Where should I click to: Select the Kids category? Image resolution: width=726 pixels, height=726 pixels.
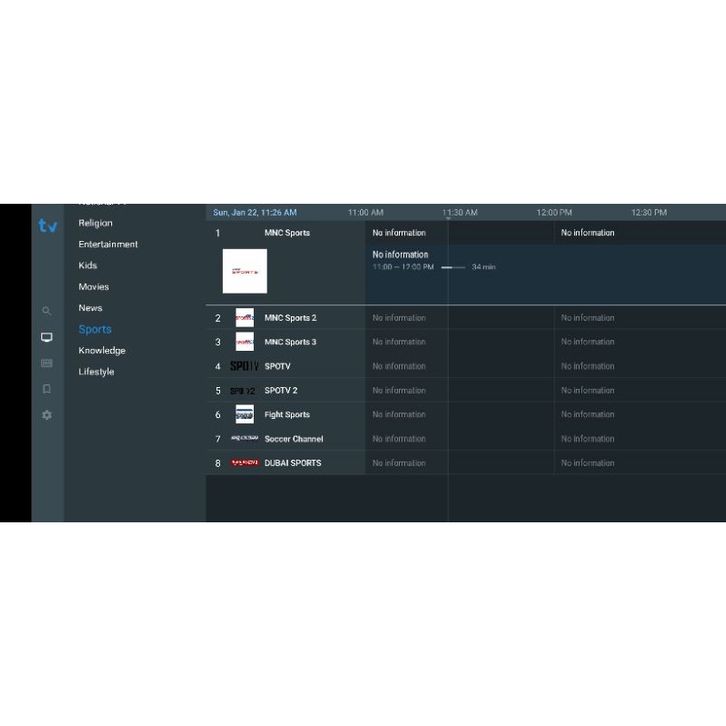pyautogui.click(x=88, y=265)
